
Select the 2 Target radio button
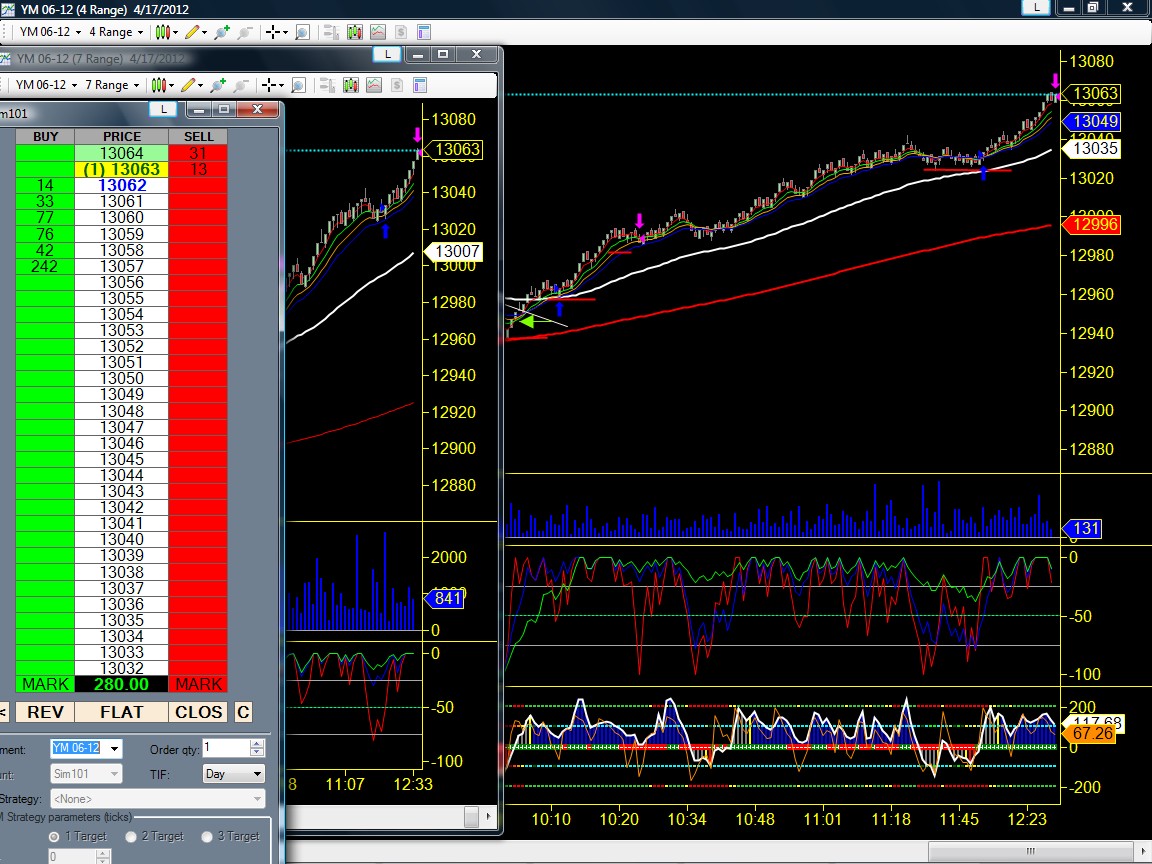pyautogui.click(x=131, y=837)
